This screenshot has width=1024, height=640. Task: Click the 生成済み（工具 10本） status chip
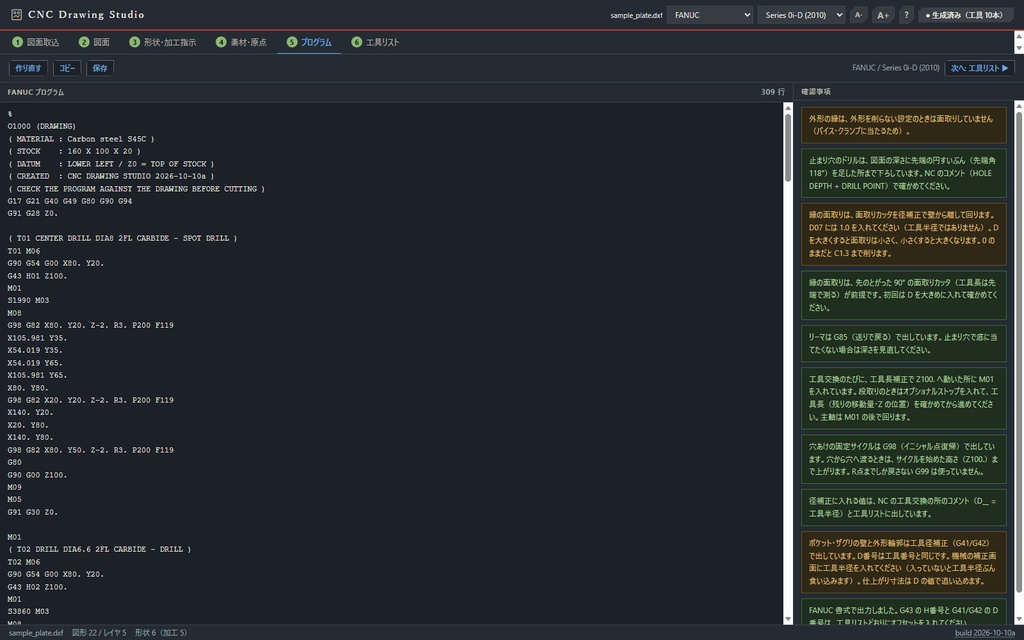click(964, 15)
